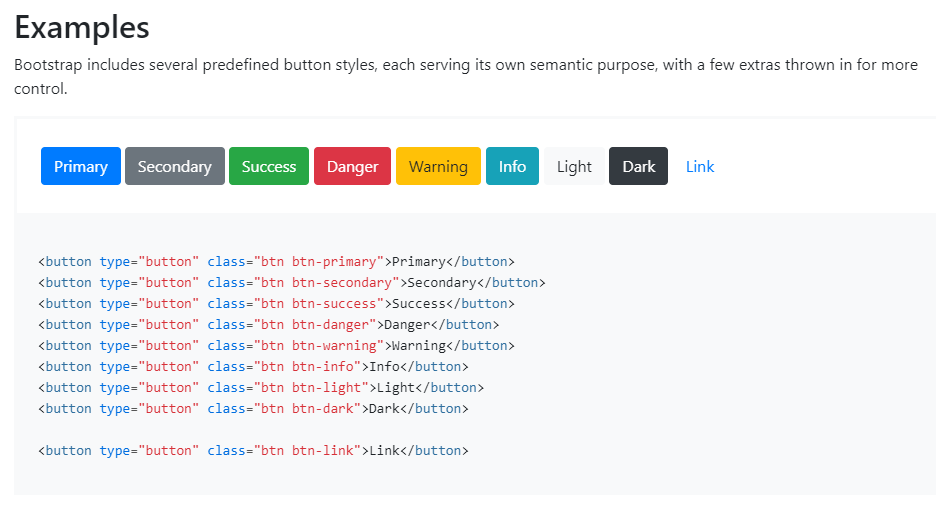Follow the blue Link text button
Viewport: 936px width, 509px height.
[700, 166]
